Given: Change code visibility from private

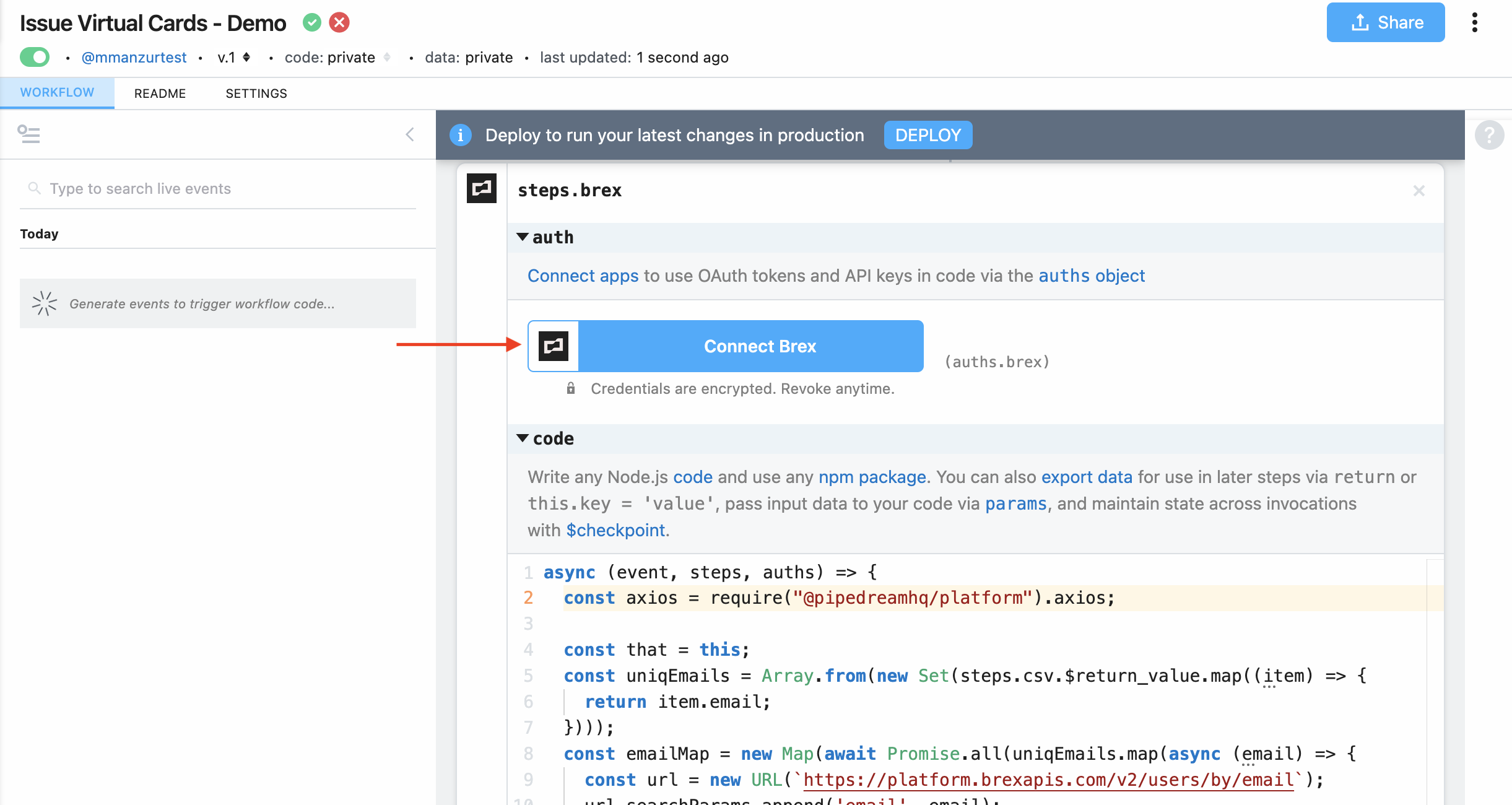Looking at the screenshot, I should (x=337, y=58).
